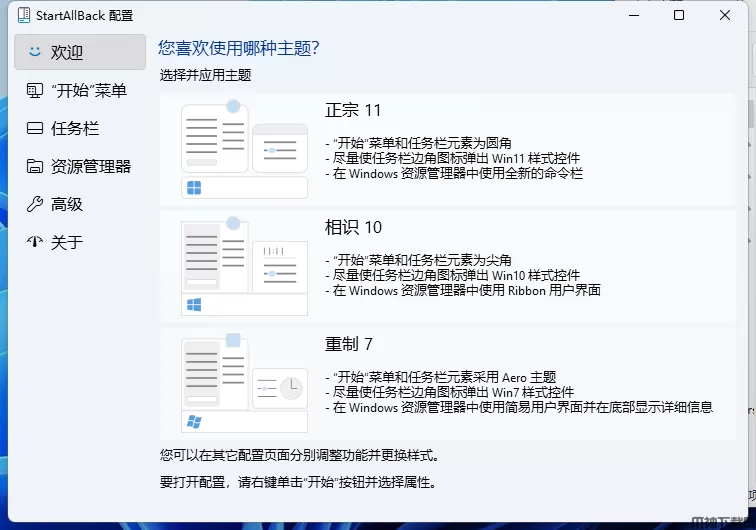This screenshot has height=530, width=756.
Task: Click the Windows 10 theme preview thumbnail
Action: (x=244, y=266)
